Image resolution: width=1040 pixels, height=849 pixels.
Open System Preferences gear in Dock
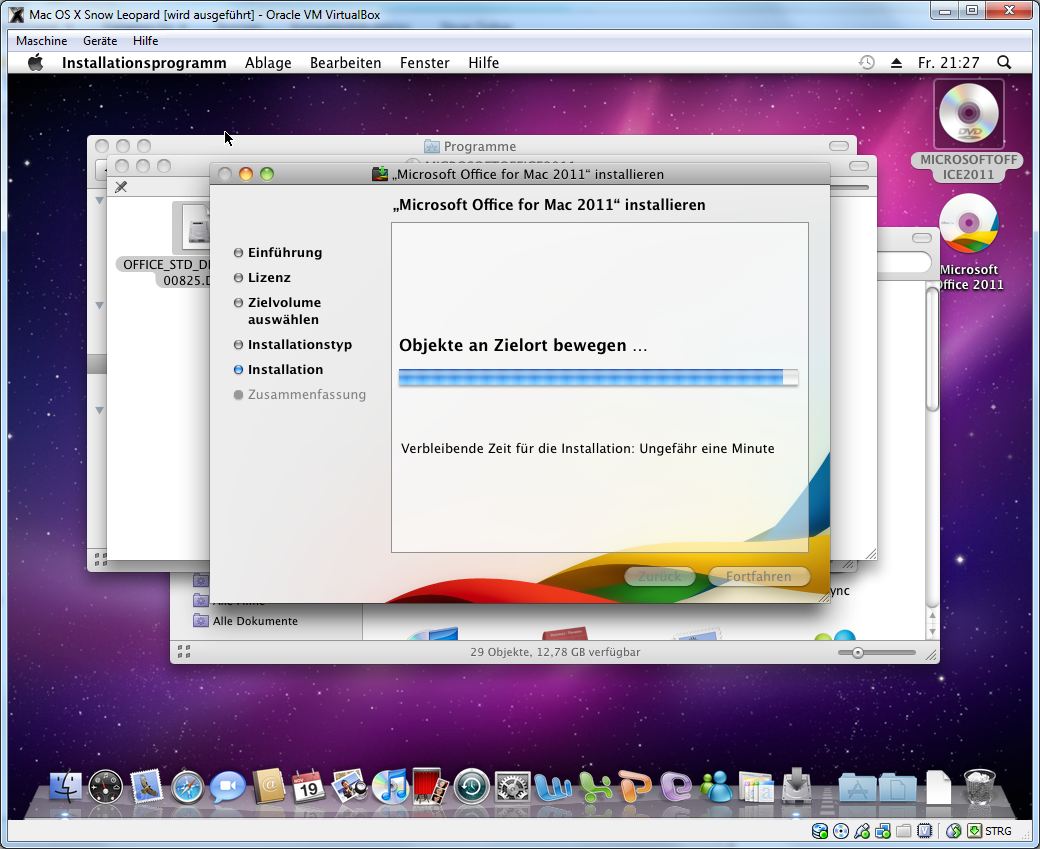(513, 787)
